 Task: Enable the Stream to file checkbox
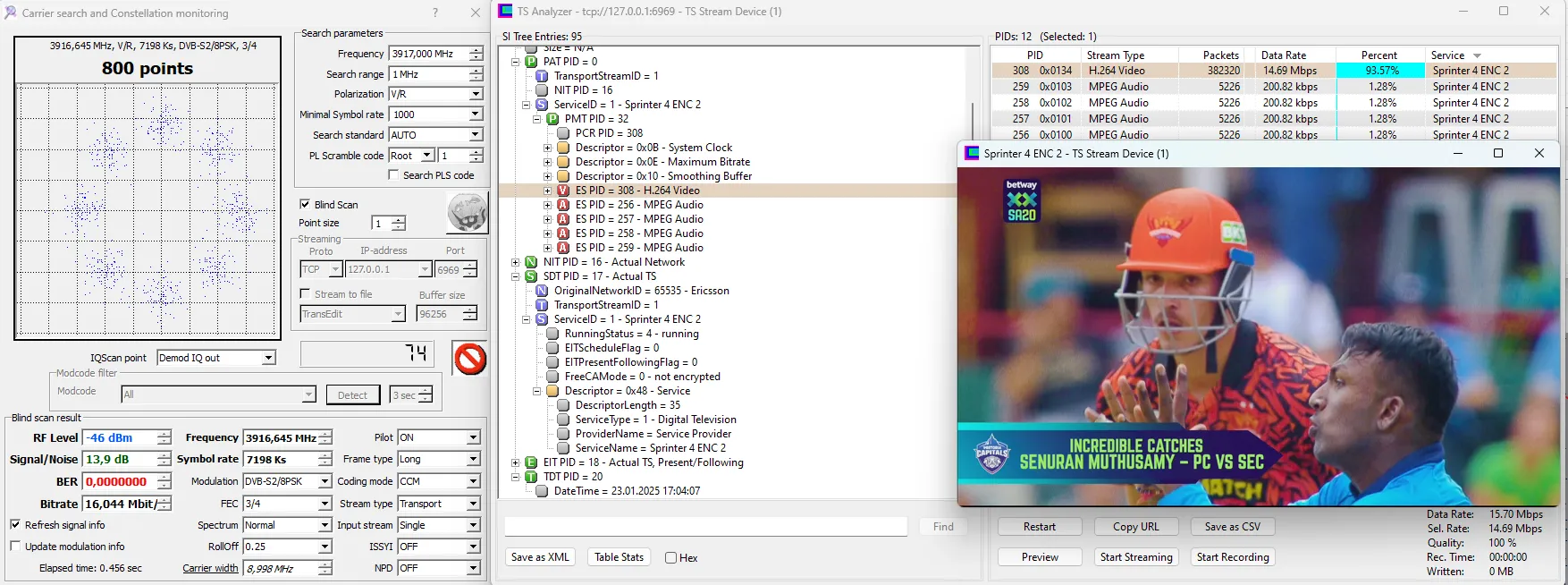click(305, 293)
